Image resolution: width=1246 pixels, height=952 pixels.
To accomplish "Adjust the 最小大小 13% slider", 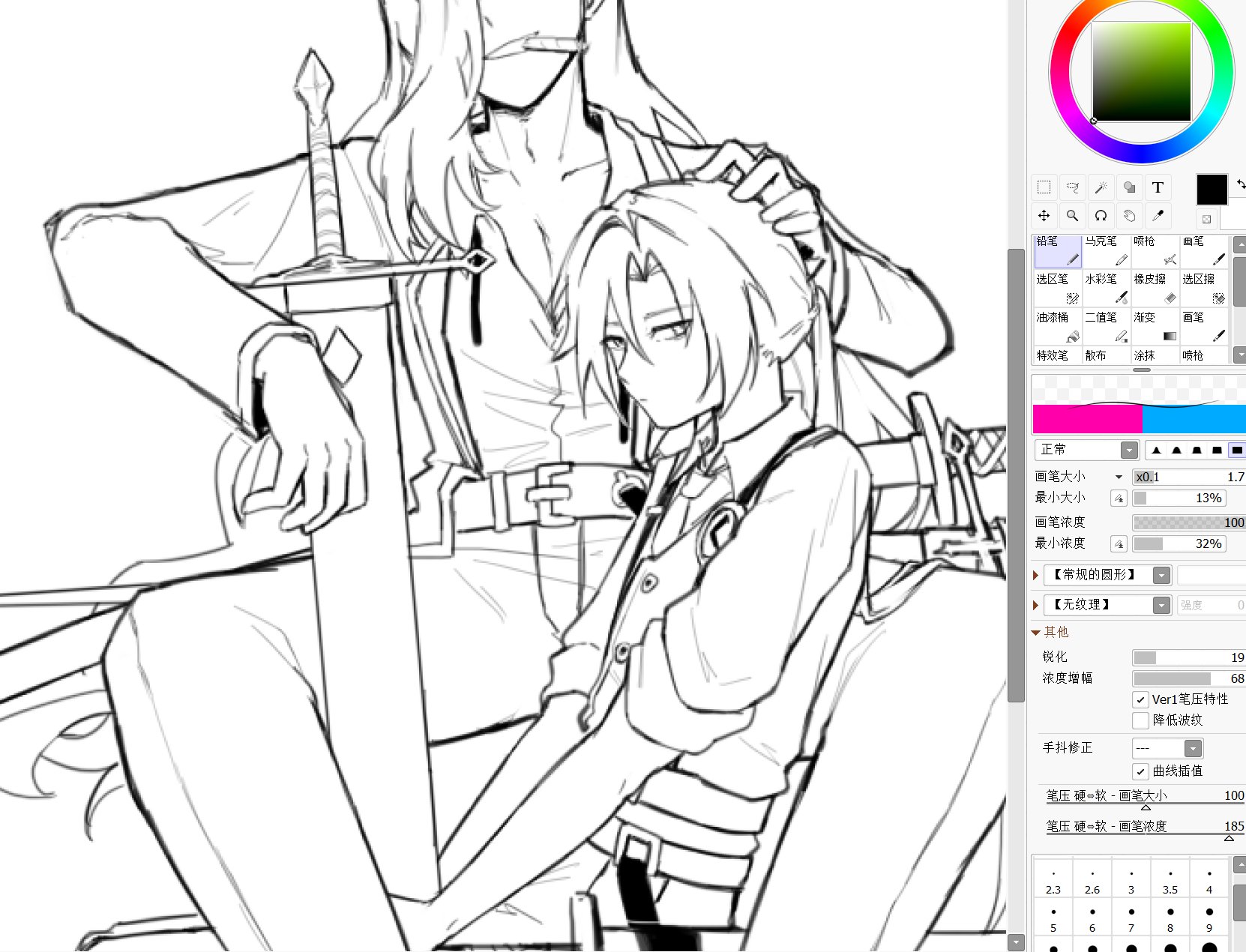I will 1179,498.
